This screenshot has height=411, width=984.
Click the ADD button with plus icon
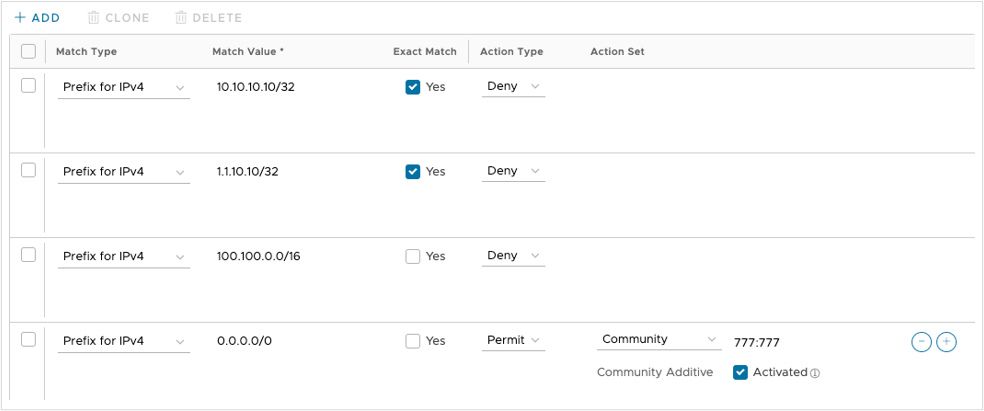pos(37,18)
